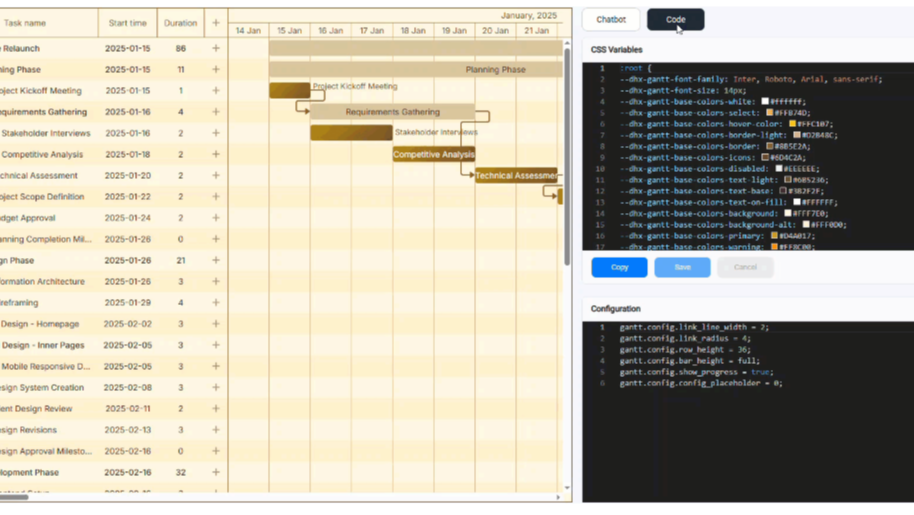Image resolution: width=914 pixels, height=515 pixels.
Task: Click the Stakeholder Interviews task bar
Action: tap(351, 133)
